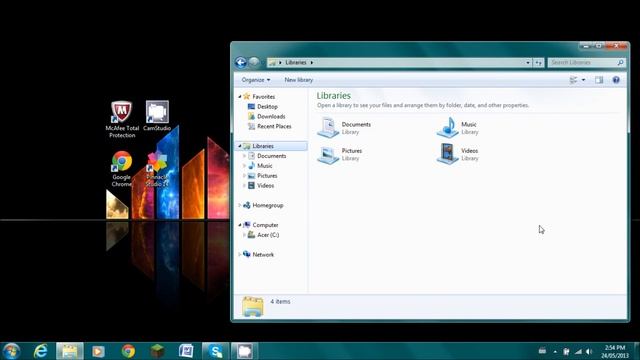
Task: Open the taskbar clock and date
Action: [615, 351]
